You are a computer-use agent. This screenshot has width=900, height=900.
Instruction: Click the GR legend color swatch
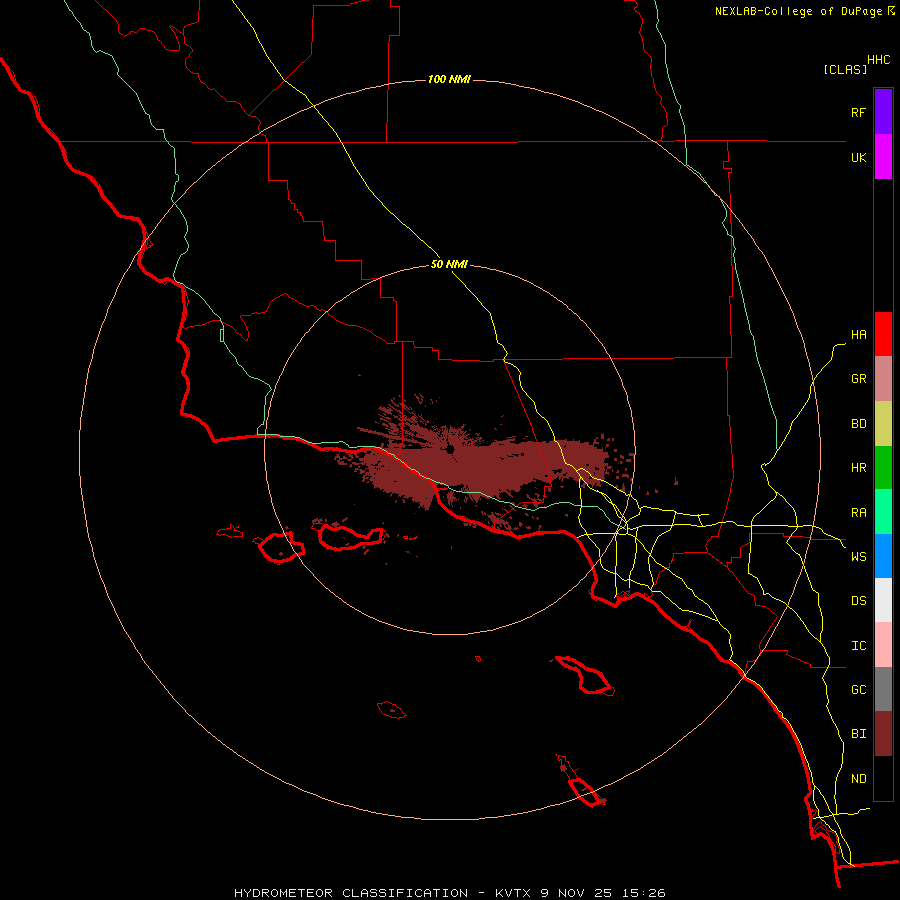click(883, 379)
